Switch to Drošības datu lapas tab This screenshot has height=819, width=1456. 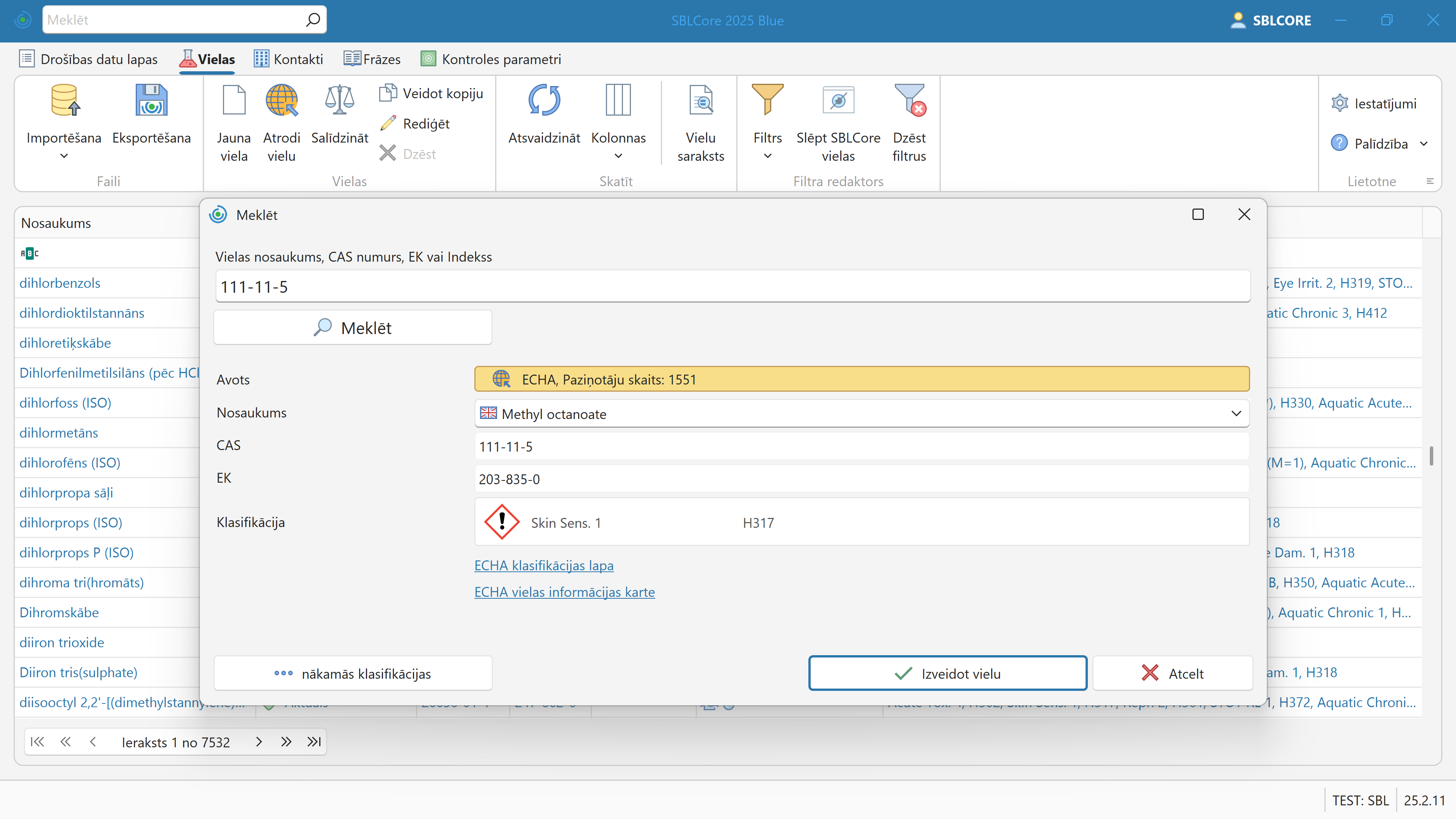point(88,59)
